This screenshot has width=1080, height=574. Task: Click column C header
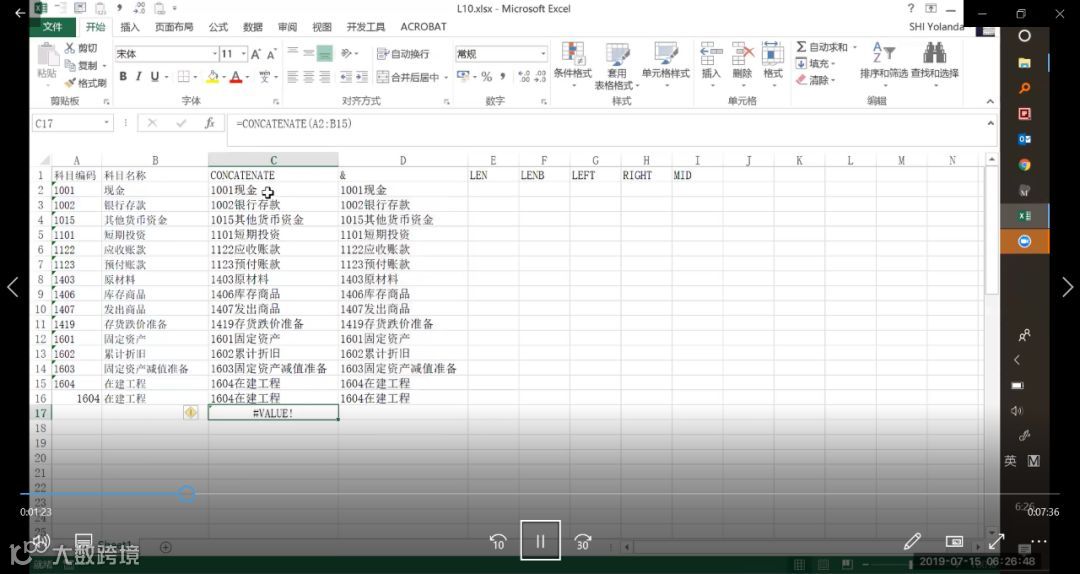273,161
